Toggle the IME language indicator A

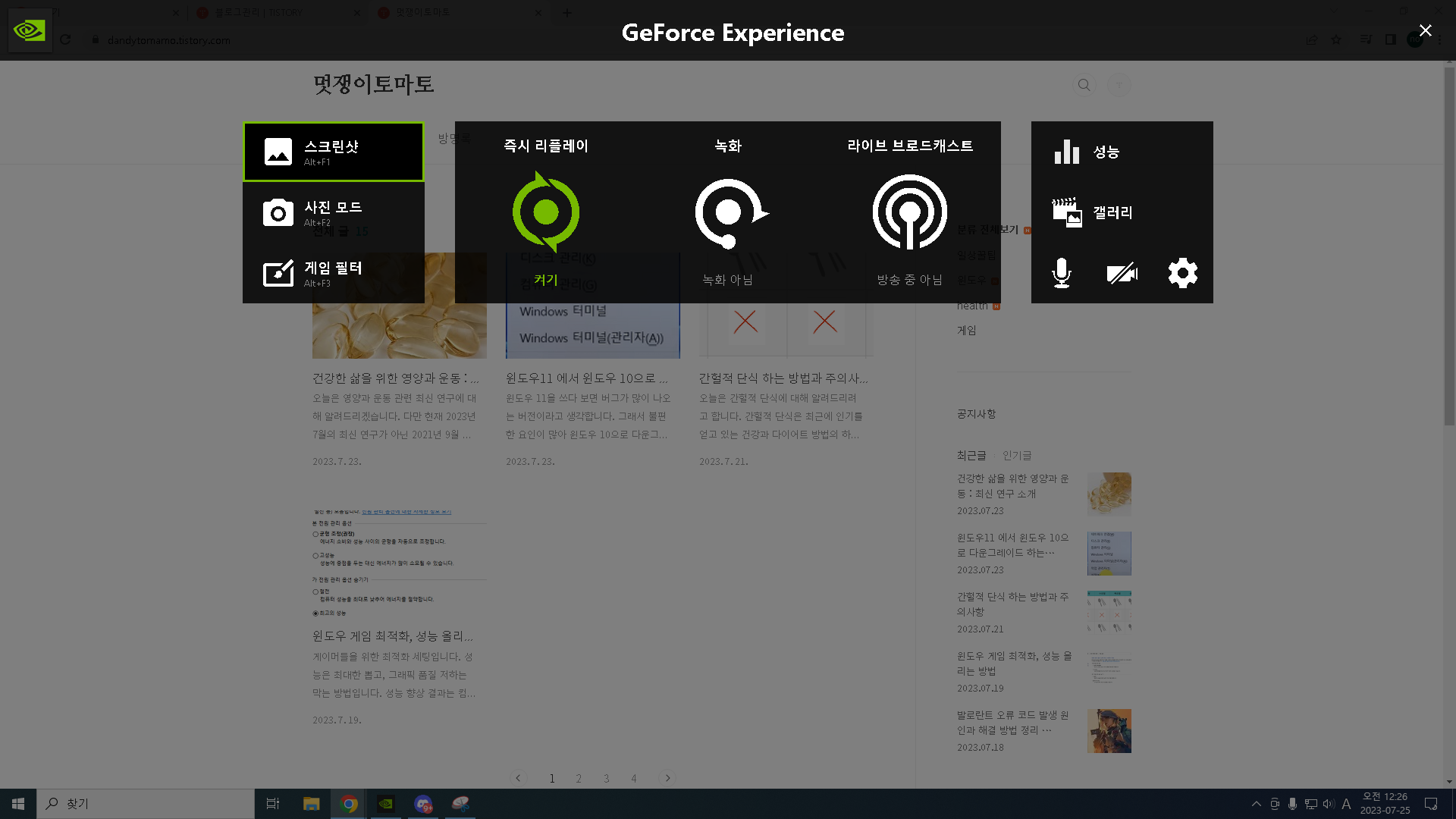pos(1346,804)
